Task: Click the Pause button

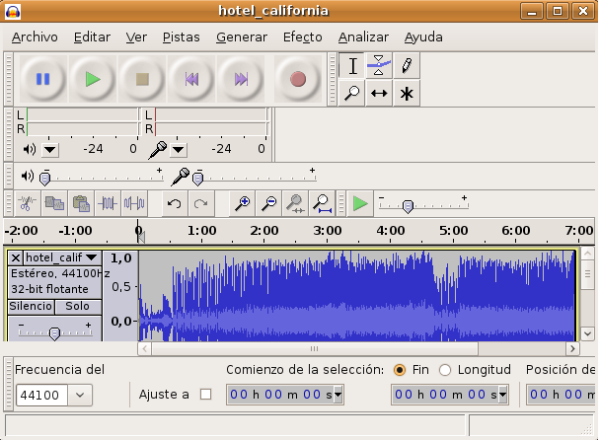Action: pos(43,79)
